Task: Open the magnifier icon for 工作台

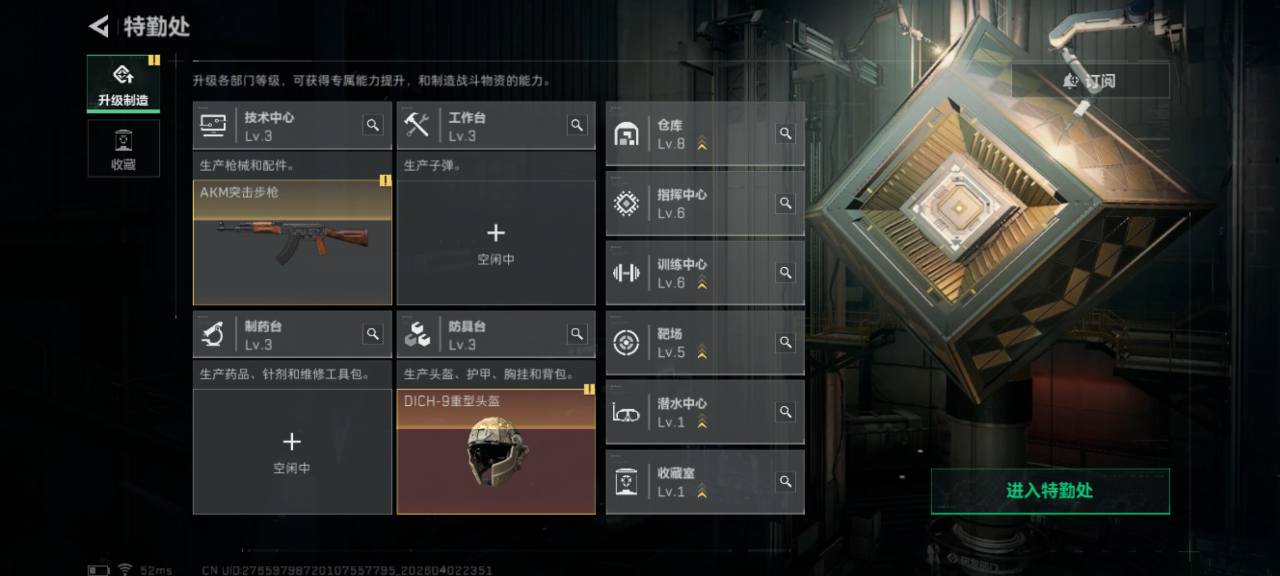Action: (x=577, y=125)
